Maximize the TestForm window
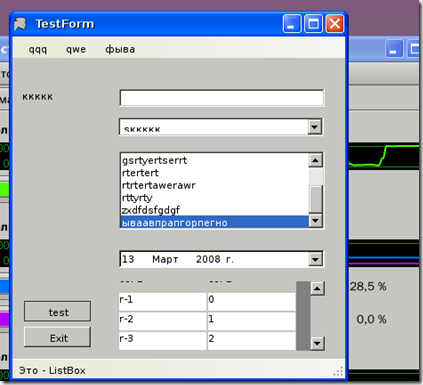Screen dimensions: 423x385 coord(313,24)
